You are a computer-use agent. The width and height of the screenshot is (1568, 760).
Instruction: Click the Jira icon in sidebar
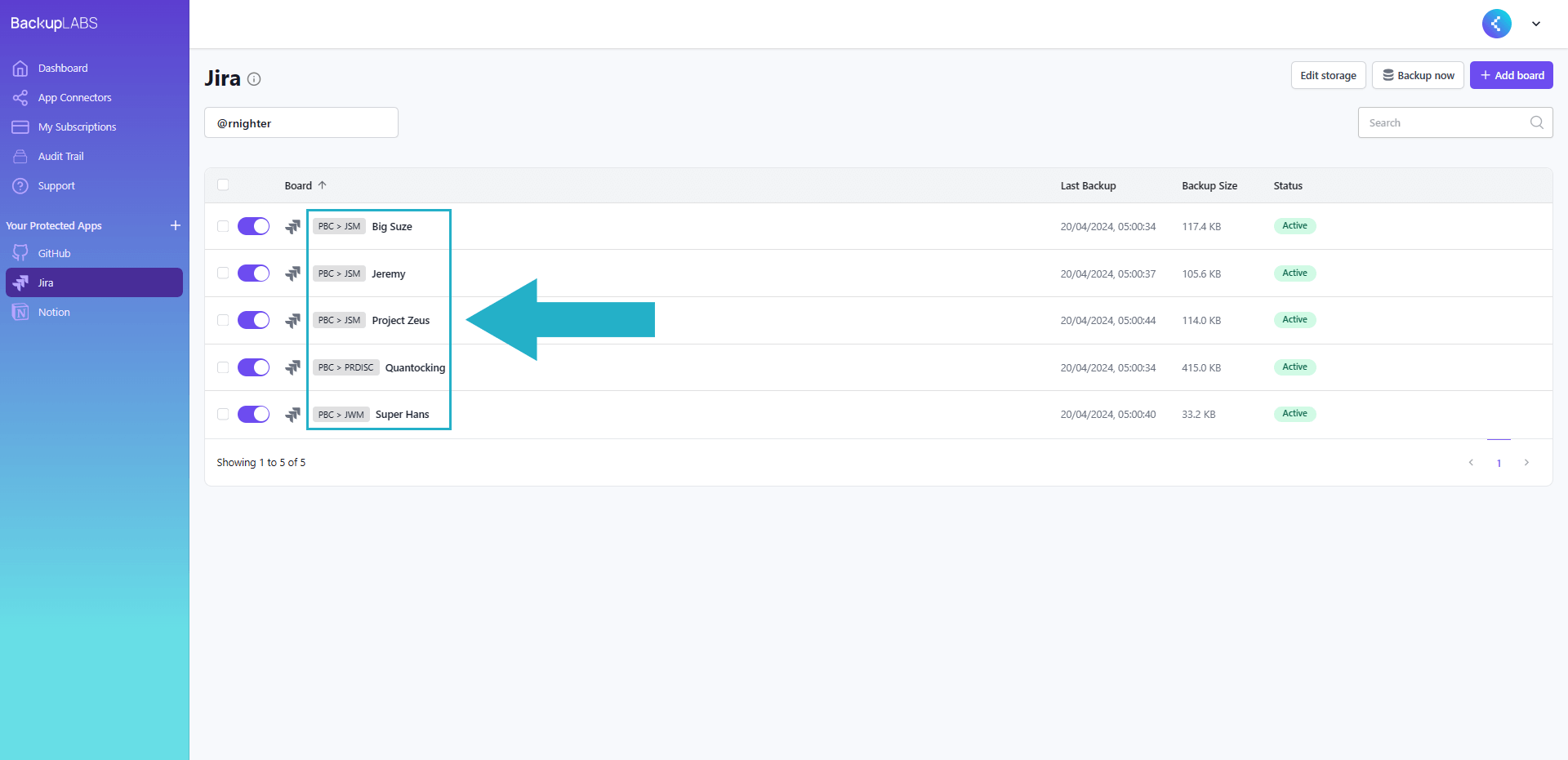[x=20, y=283]
